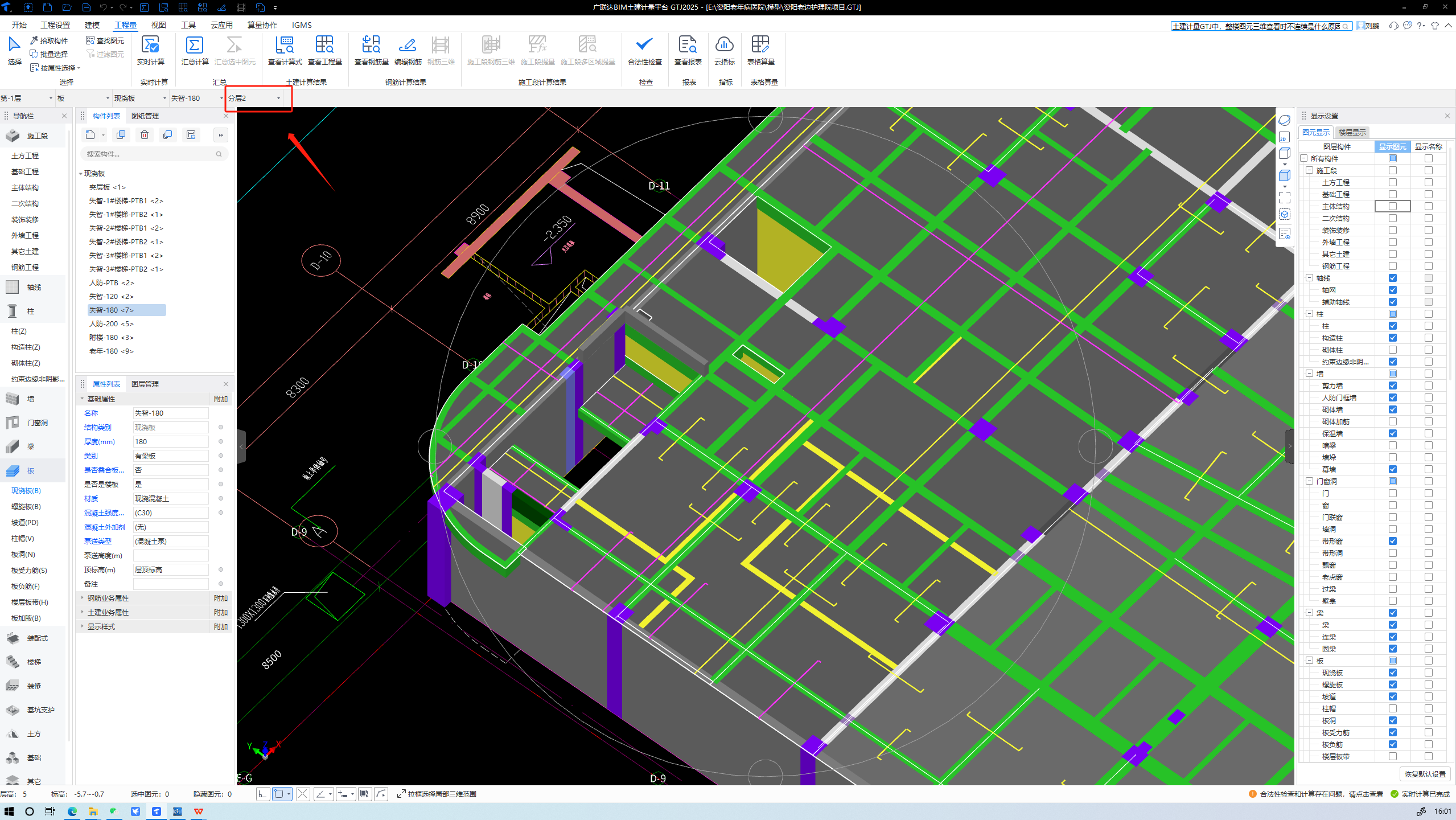The height and width of the screenshot is (820, 1456).
Task: Collapse the 现浇板 tree node
Action: 80,174
